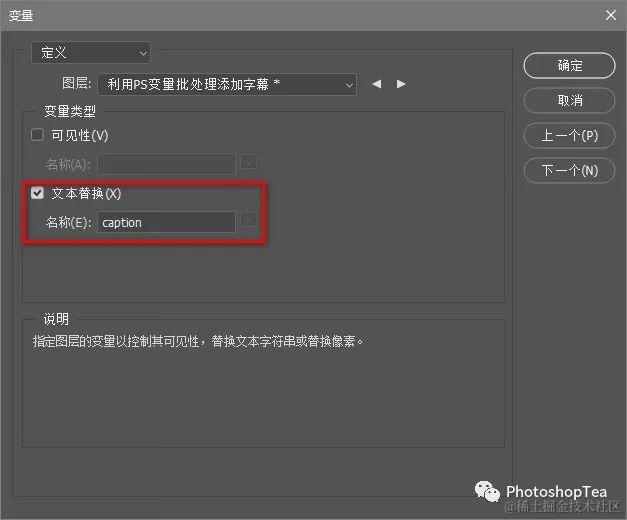Image resolution: width=627 pixels, height=520 pixels.
Task: Open the 定义 dropdown menu
Action: pos(91,52)
